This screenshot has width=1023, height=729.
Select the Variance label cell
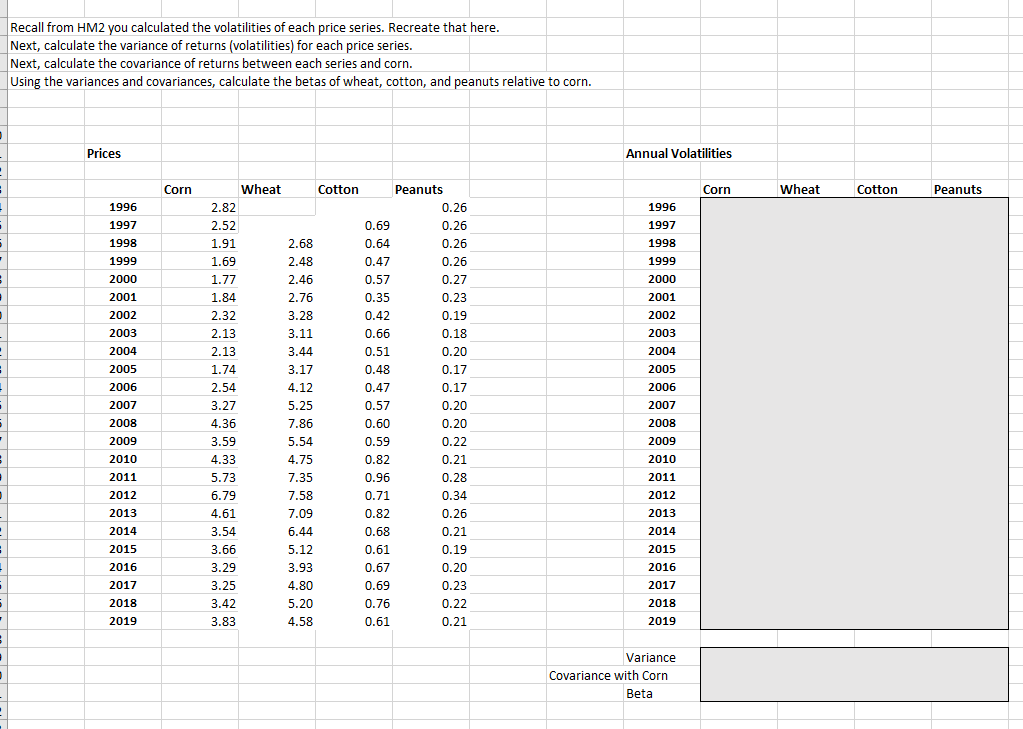pos(651,657)
